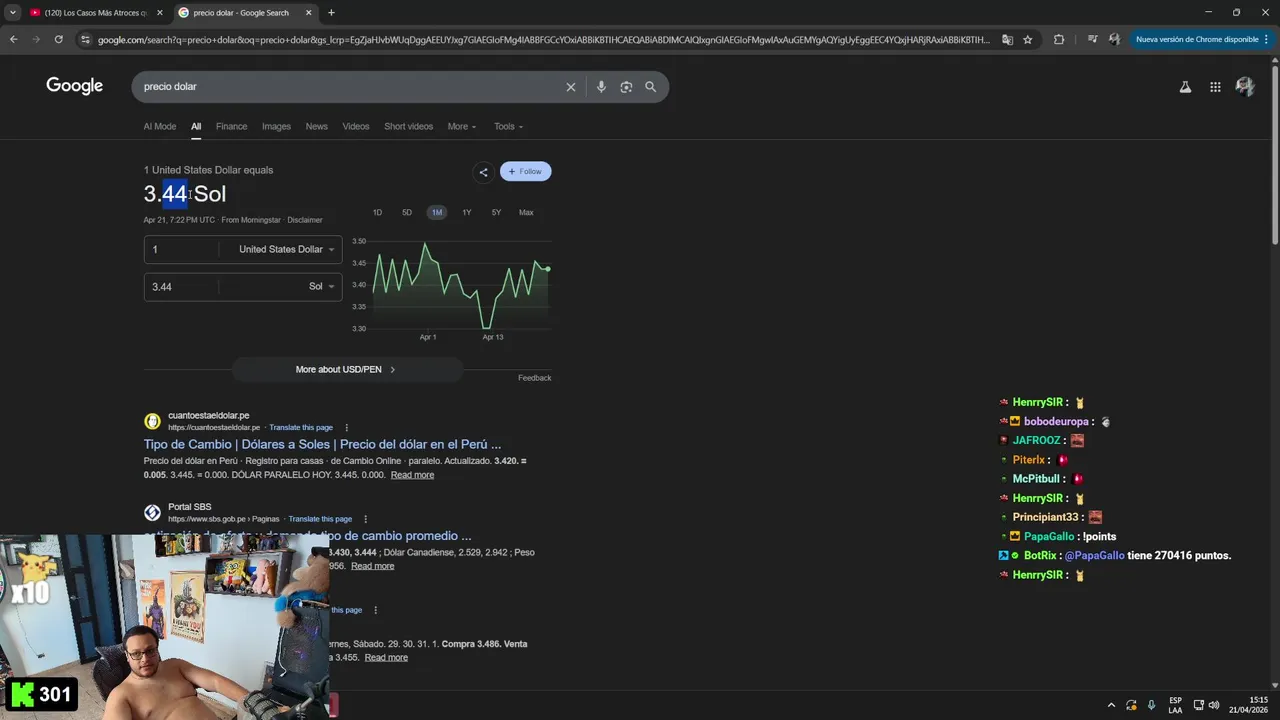Start voice search with microphone icon
This screenshot has height=720, width=1280.
[601, 87]
